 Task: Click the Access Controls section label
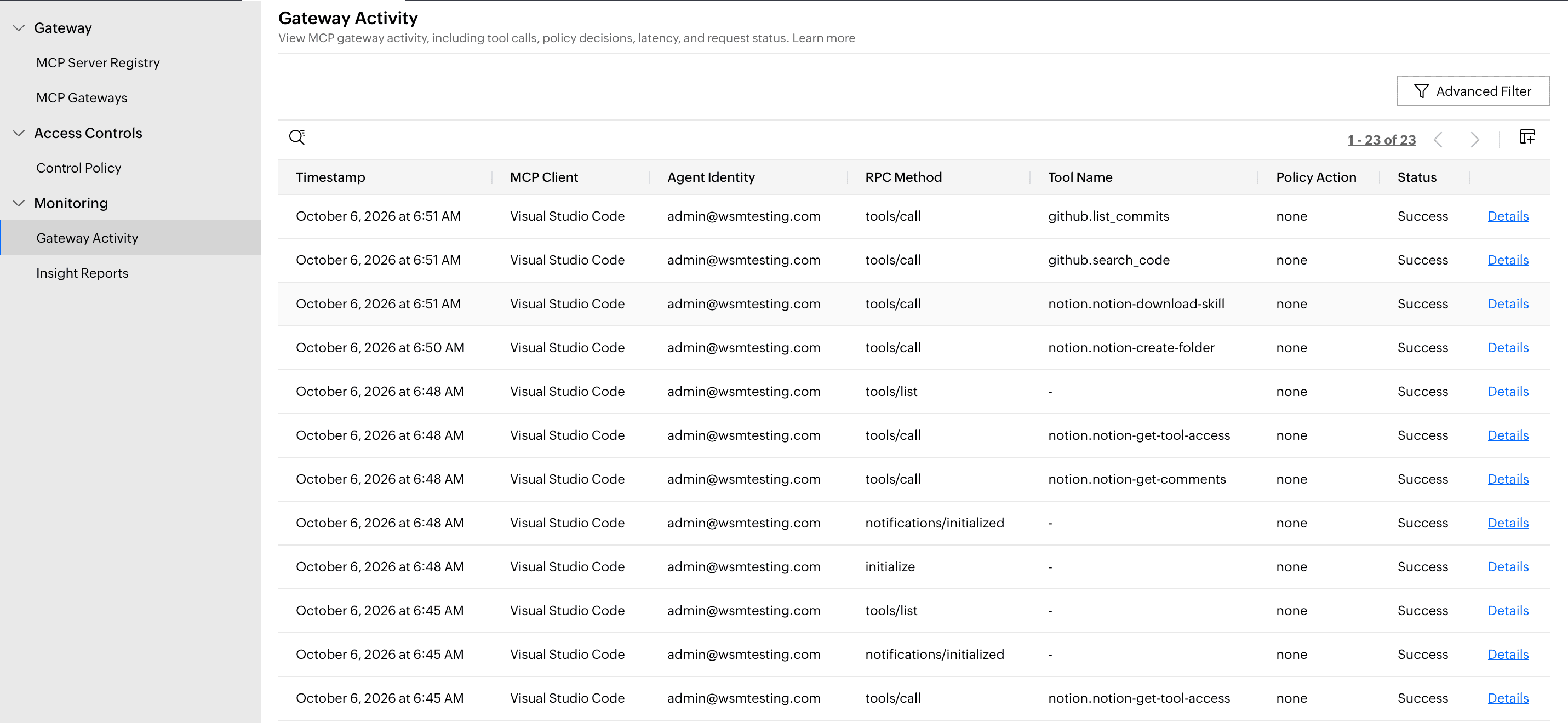pos(88,133)
